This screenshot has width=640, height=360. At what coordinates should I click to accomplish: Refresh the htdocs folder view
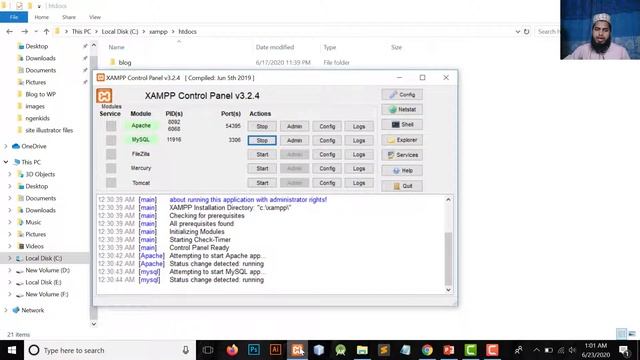527,31
